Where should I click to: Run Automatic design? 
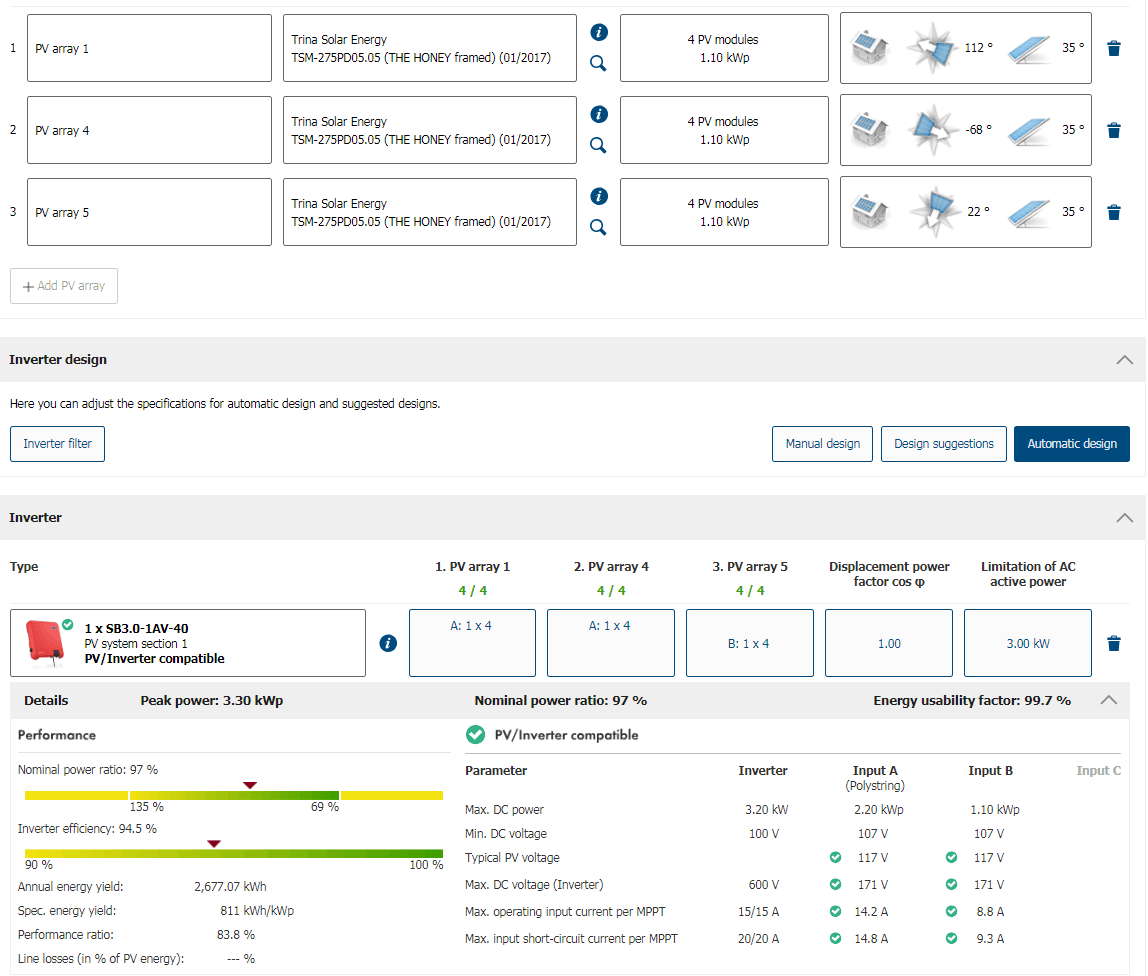(x=1071, y=444)
